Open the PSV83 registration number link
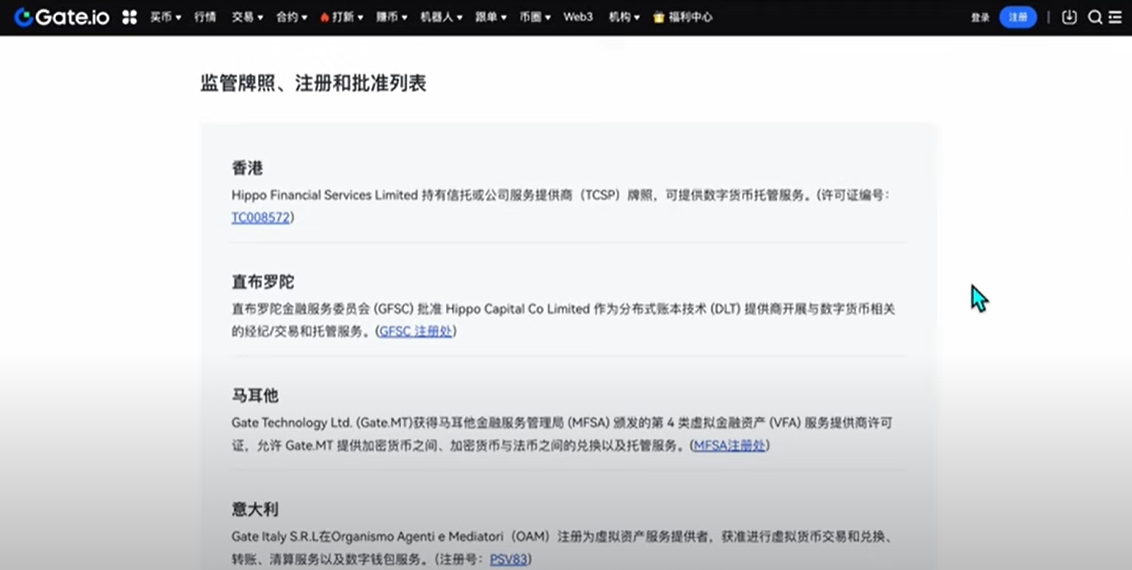 [507, 559]
